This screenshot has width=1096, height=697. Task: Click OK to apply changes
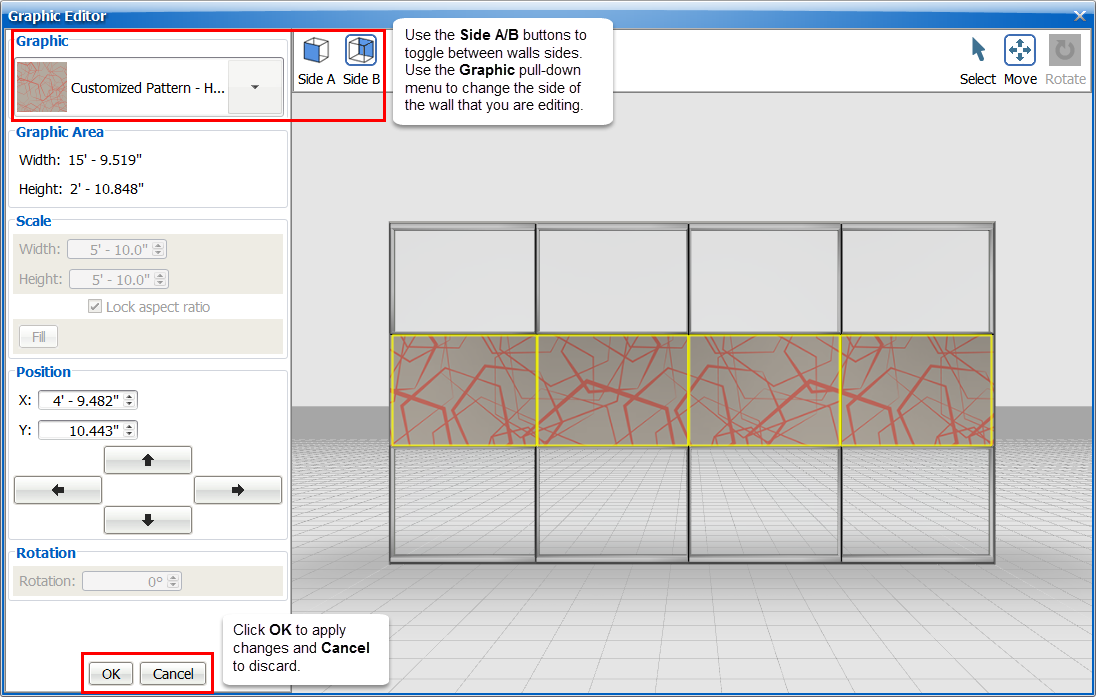coord(111,674)
